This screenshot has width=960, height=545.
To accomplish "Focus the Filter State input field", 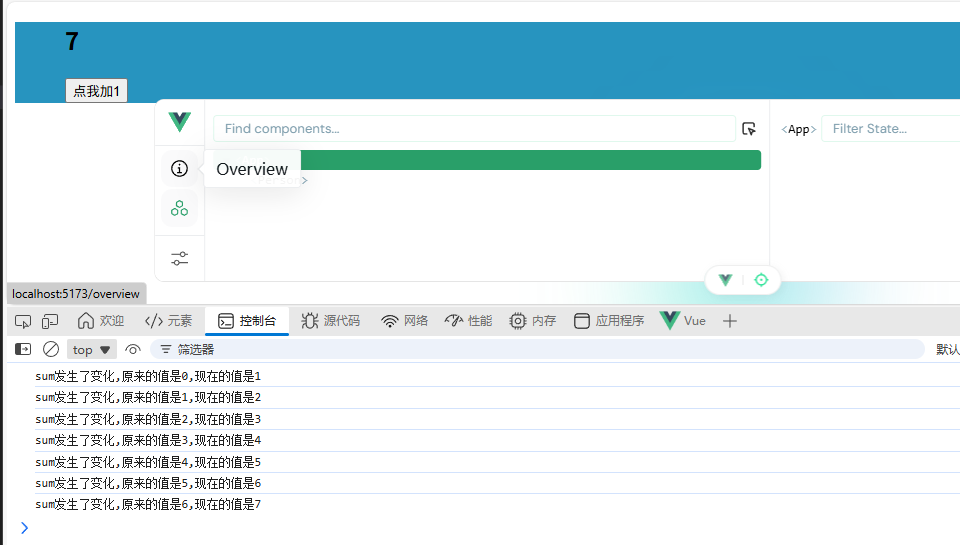I will 890,129.
